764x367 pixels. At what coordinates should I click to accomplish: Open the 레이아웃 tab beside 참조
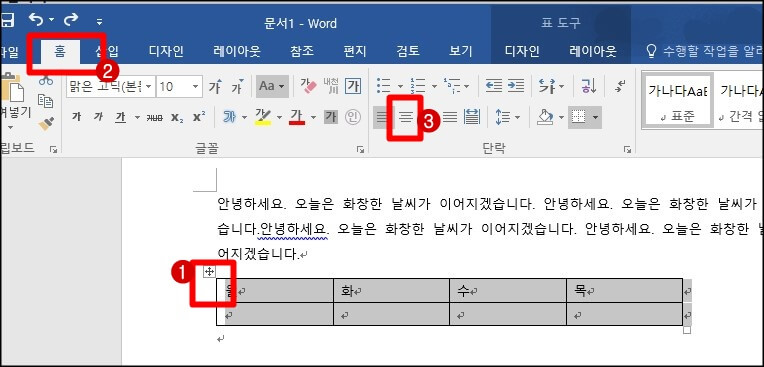pos(237,51)
